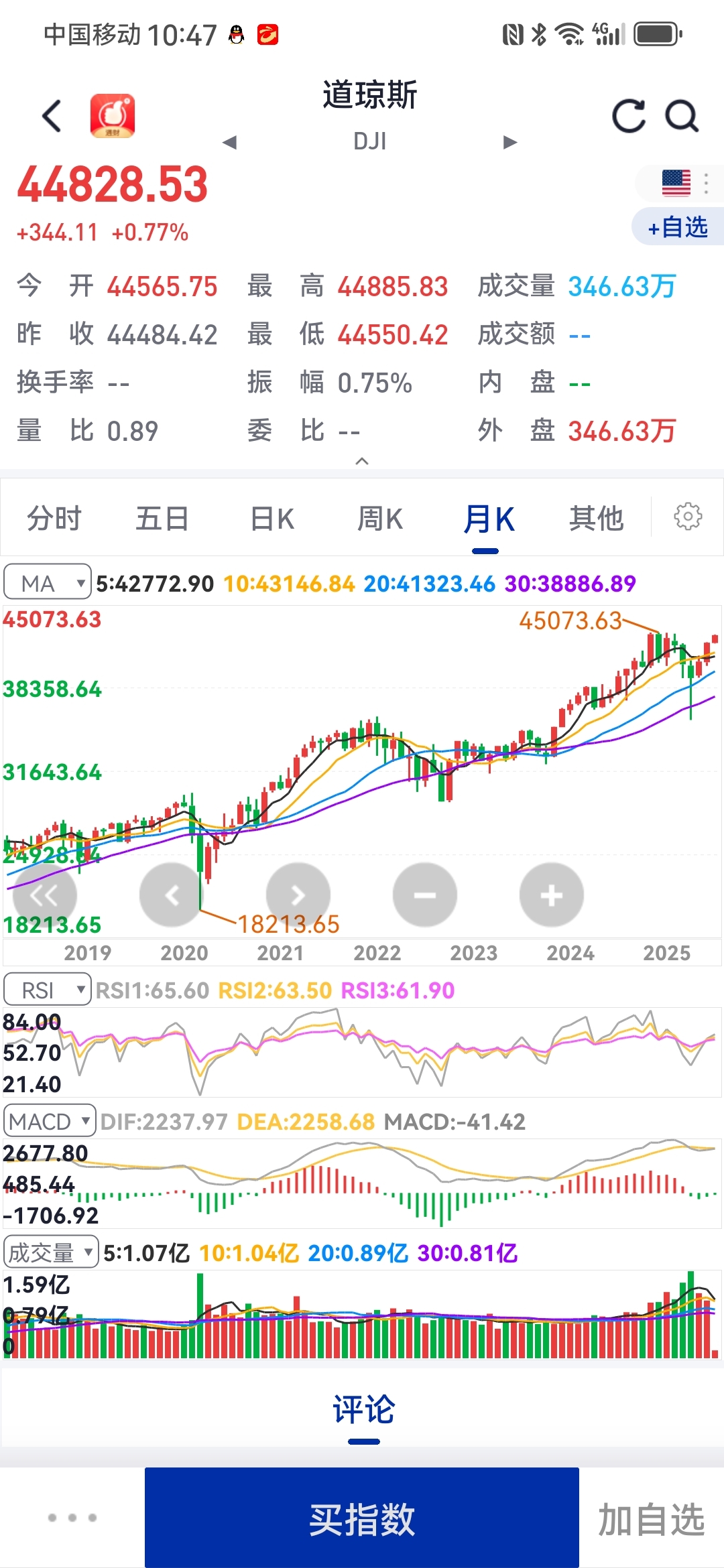
Task: Jump to earliest data with double-left button
Action: [45, 895]
